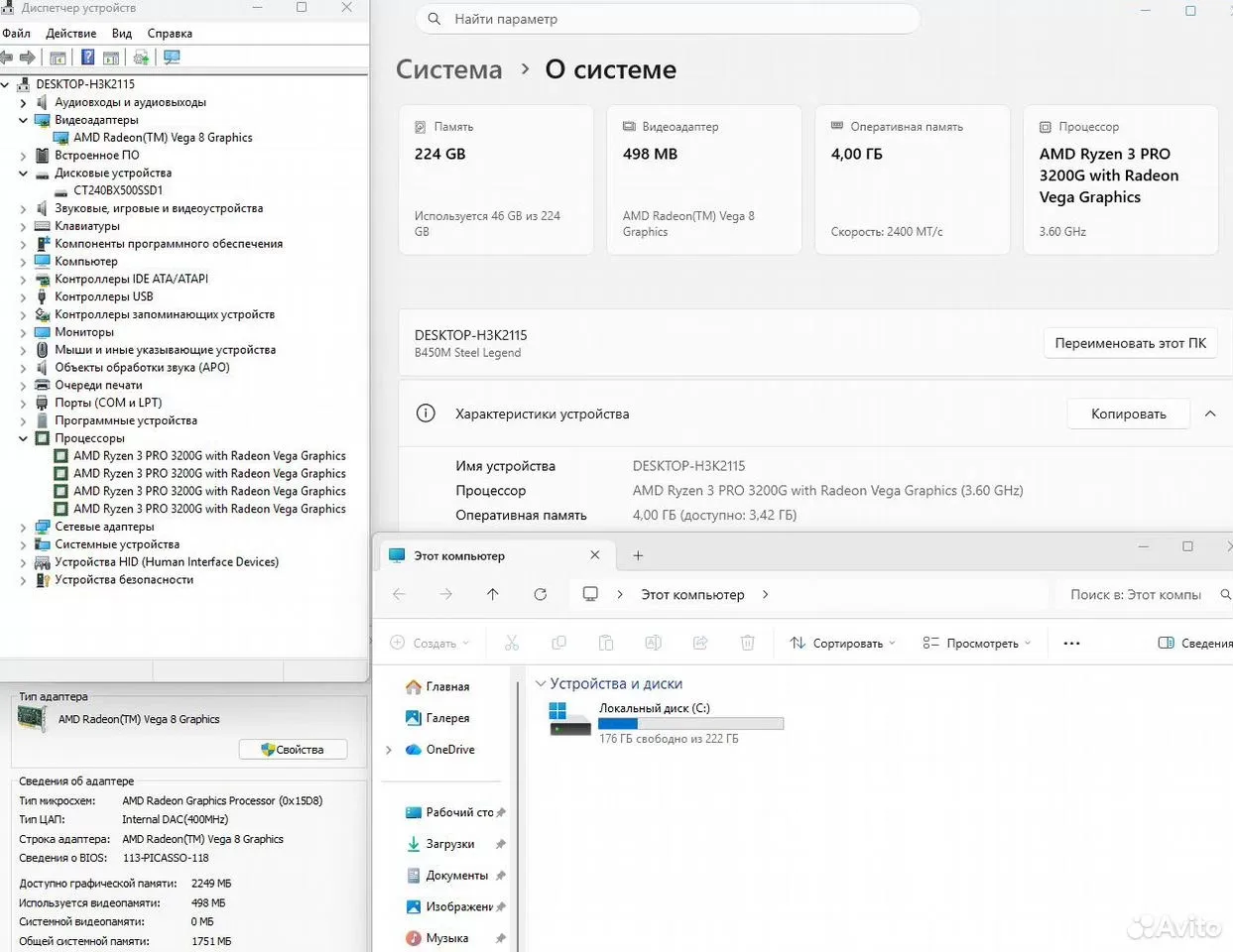Viewport: 1233px width, 952px height.
Task: Click the search magnifier icon in Settings
Action: click(434, 19)
